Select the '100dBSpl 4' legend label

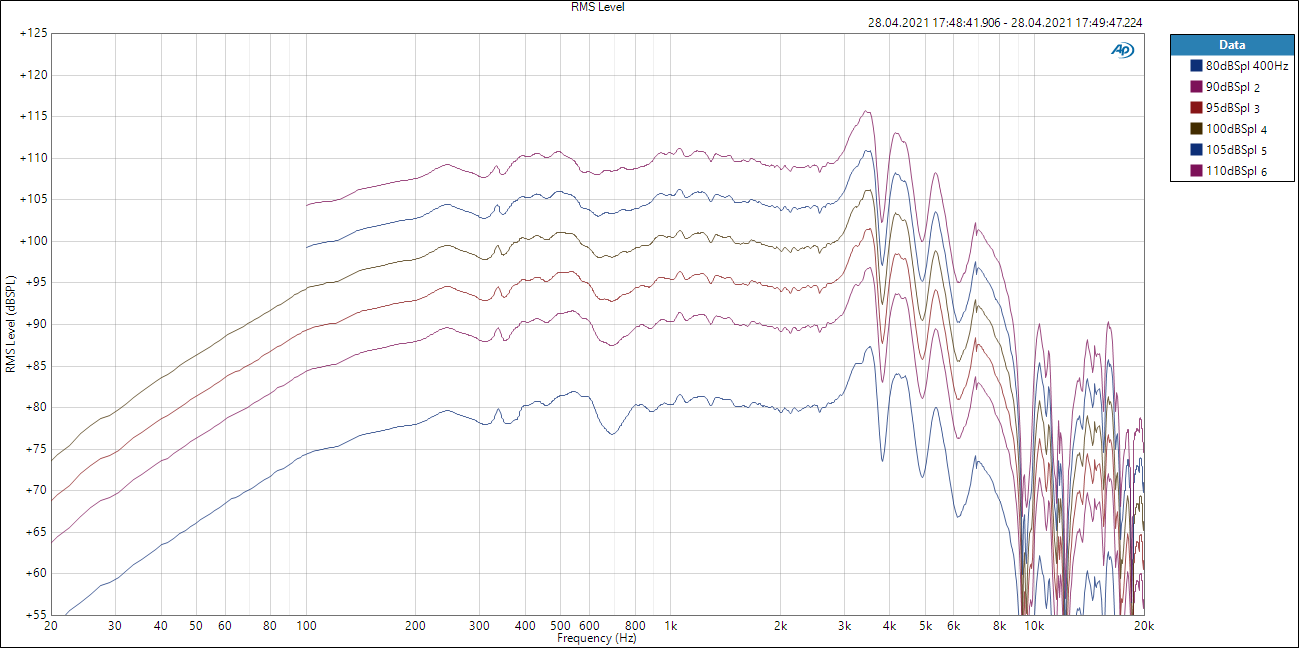pos(1236,129)
